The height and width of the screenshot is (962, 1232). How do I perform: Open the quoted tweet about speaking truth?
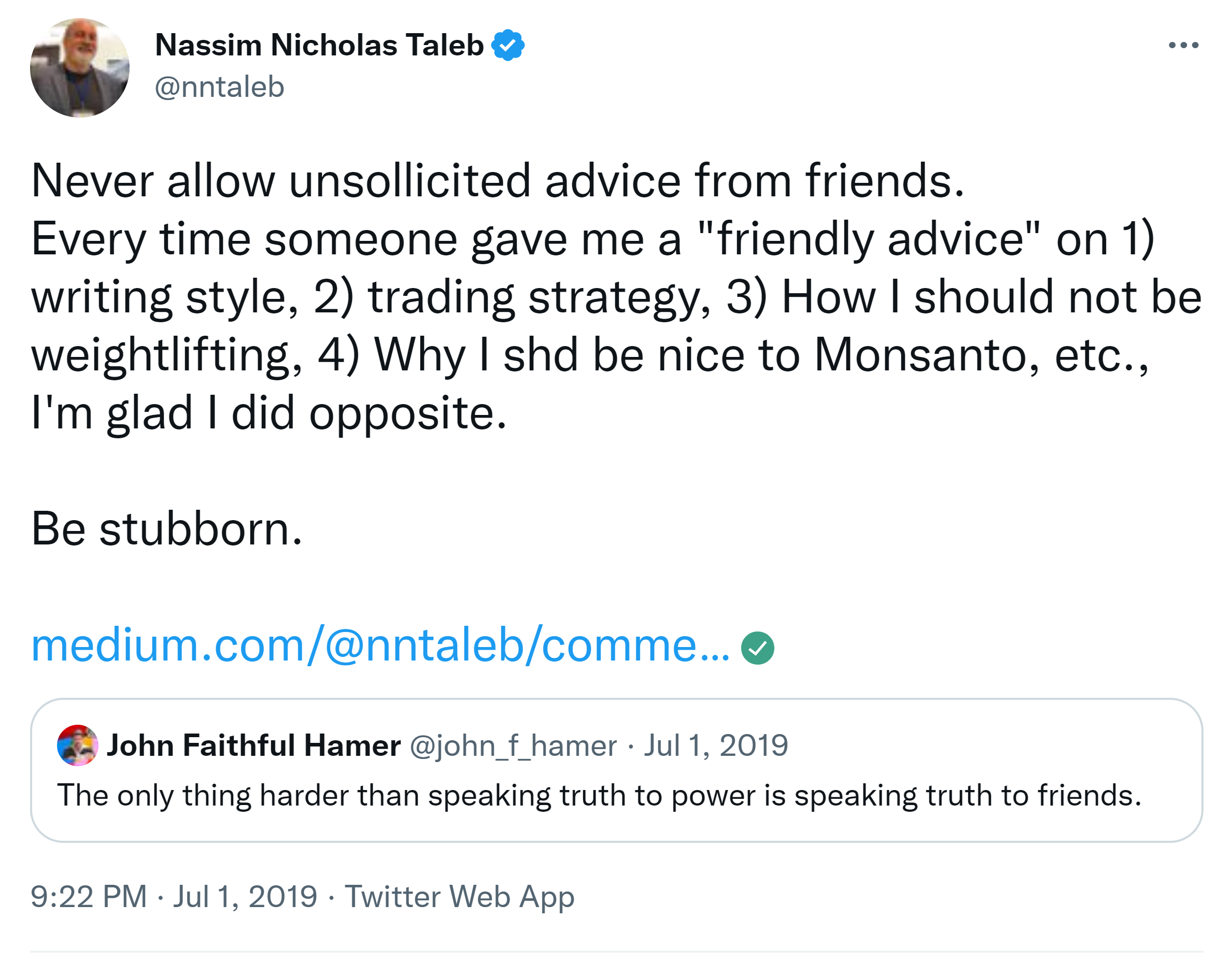[598, 796]
